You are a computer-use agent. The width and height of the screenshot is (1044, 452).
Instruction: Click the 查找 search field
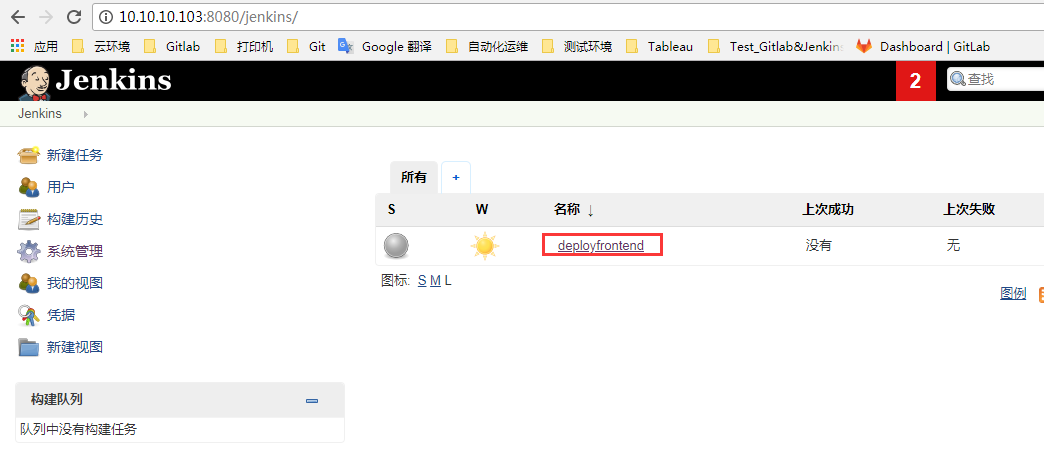pyautogui.click(x=995, y=79)
